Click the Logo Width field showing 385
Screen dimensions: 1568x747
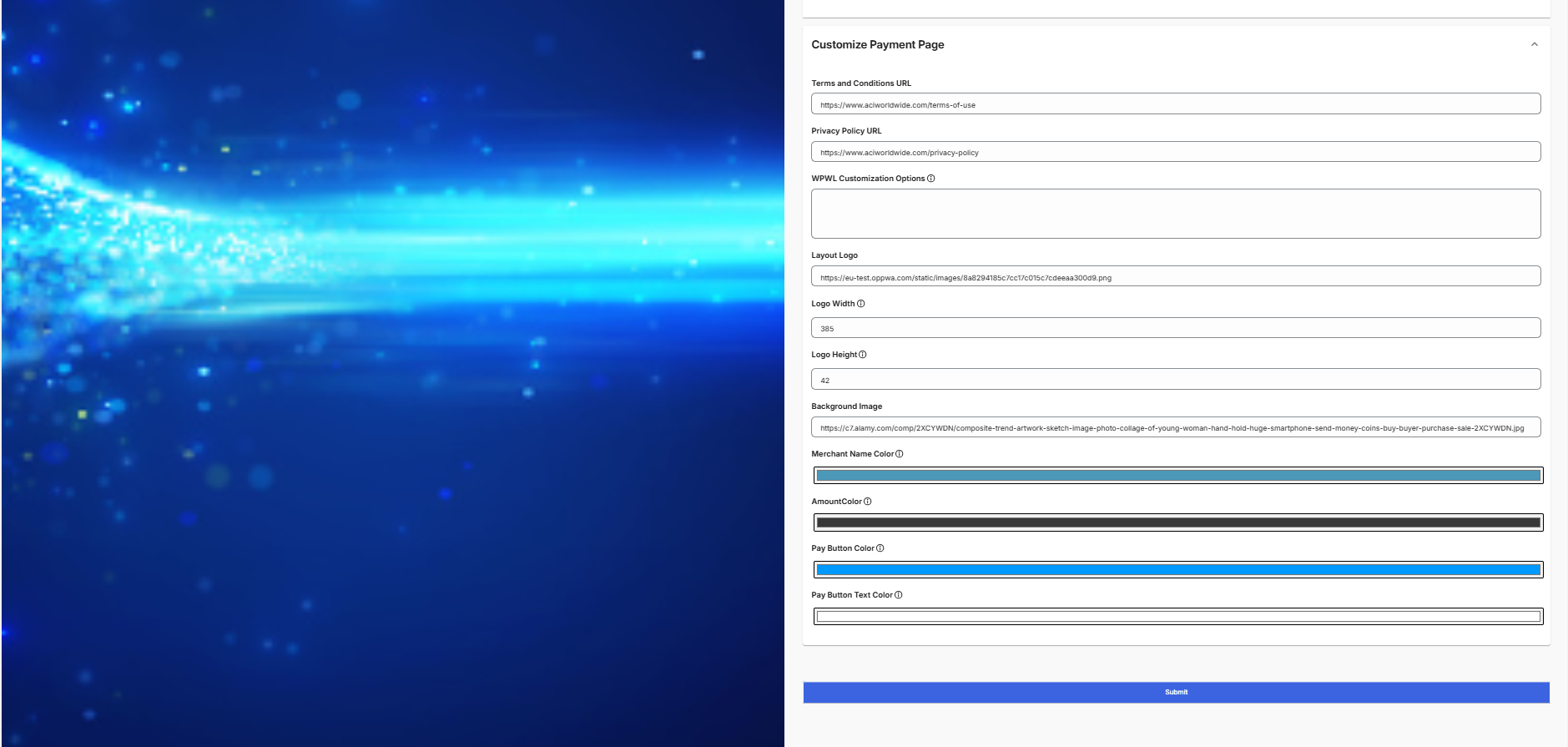click(1176, 328)
